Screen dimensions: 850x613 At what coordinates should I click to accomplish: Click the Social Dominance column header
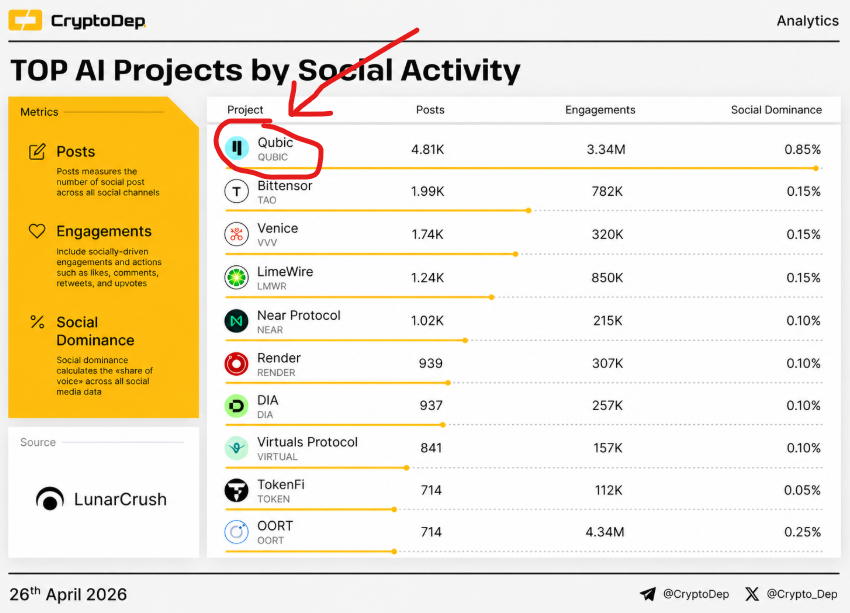coord(776,110)
